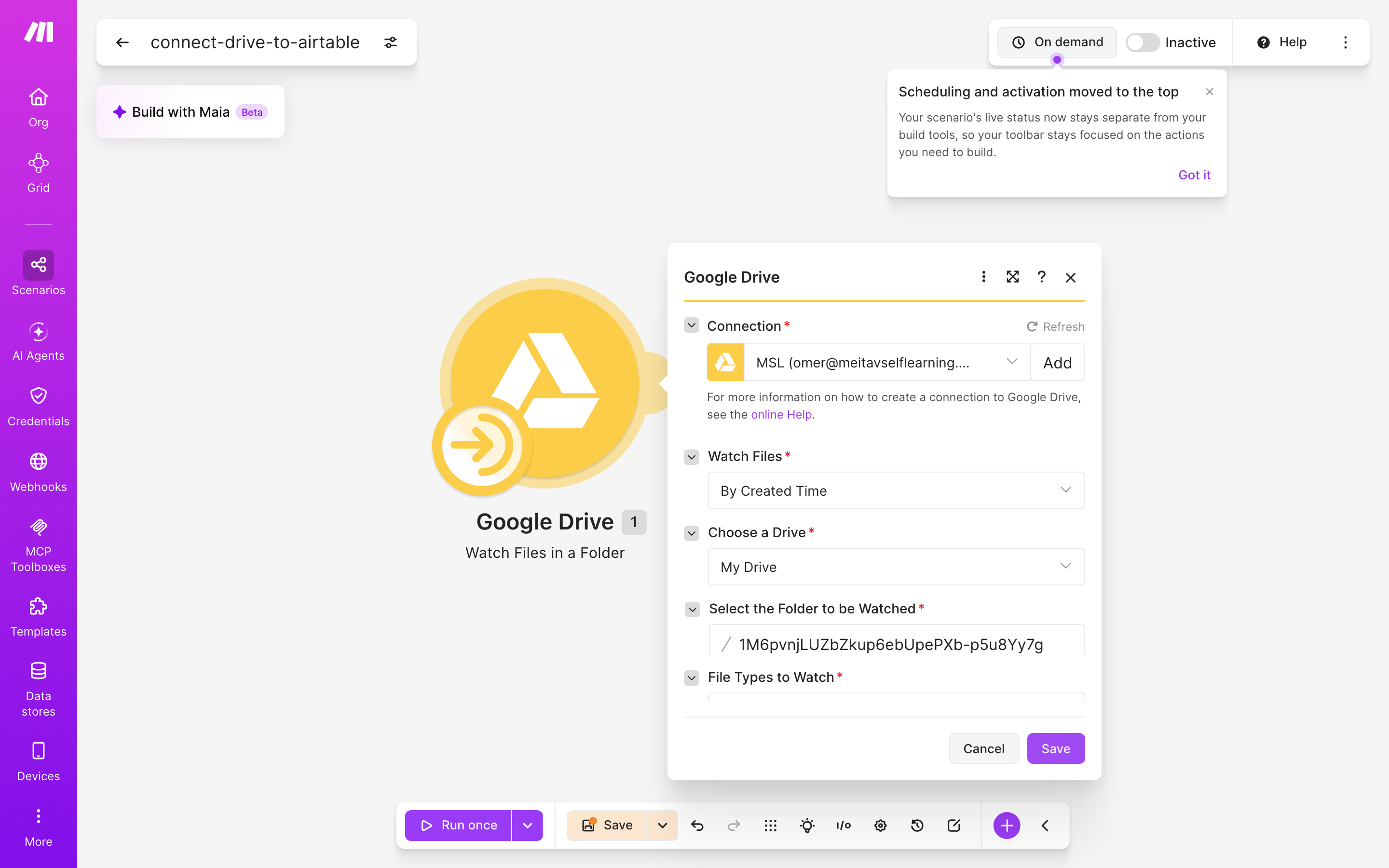Click the undo arrow in bottom toolbar
Screen dimensions: 1389x868
pos(697,826)
